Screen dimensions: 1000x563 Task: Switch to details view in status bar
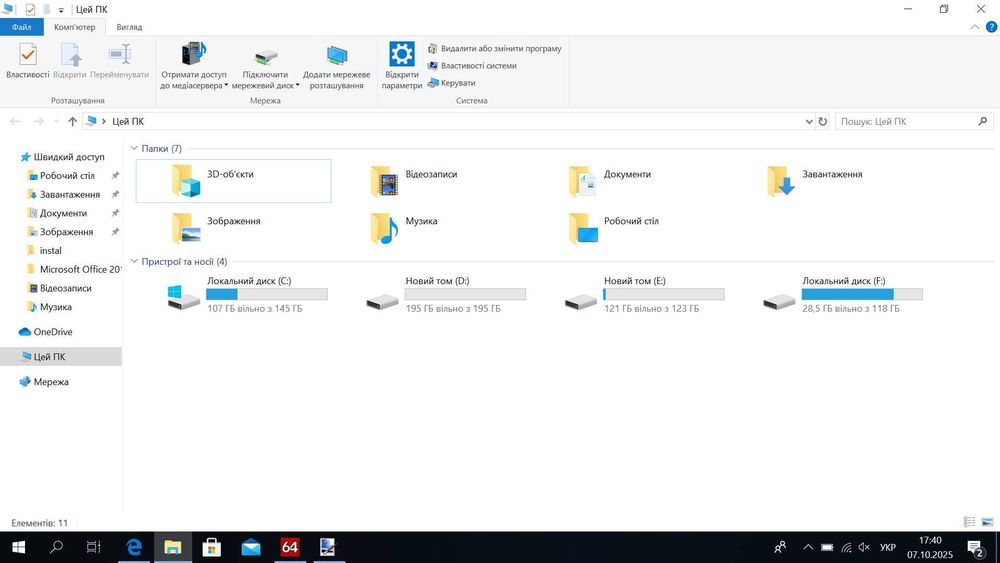[x=969, y=522]
